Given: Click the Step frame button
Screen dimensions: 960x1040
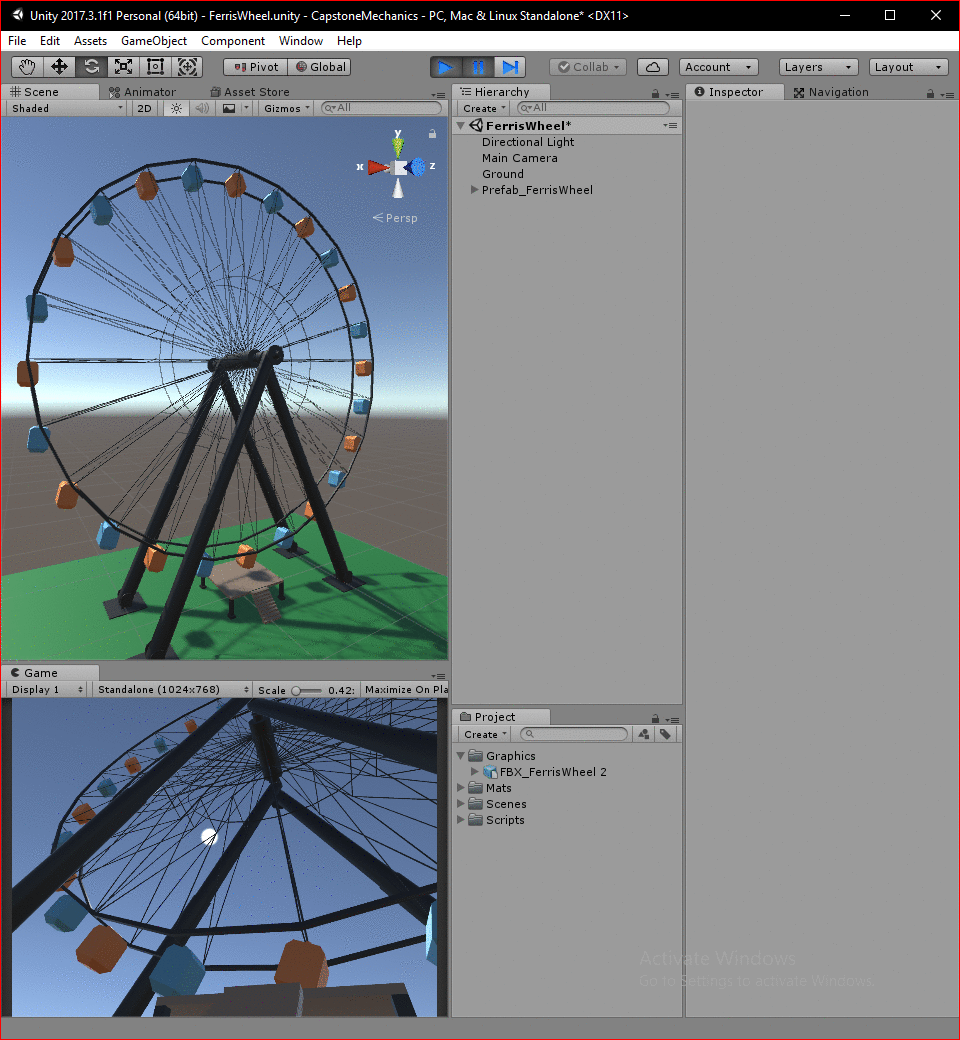Looking at the screenshot, I should [510, 66].
